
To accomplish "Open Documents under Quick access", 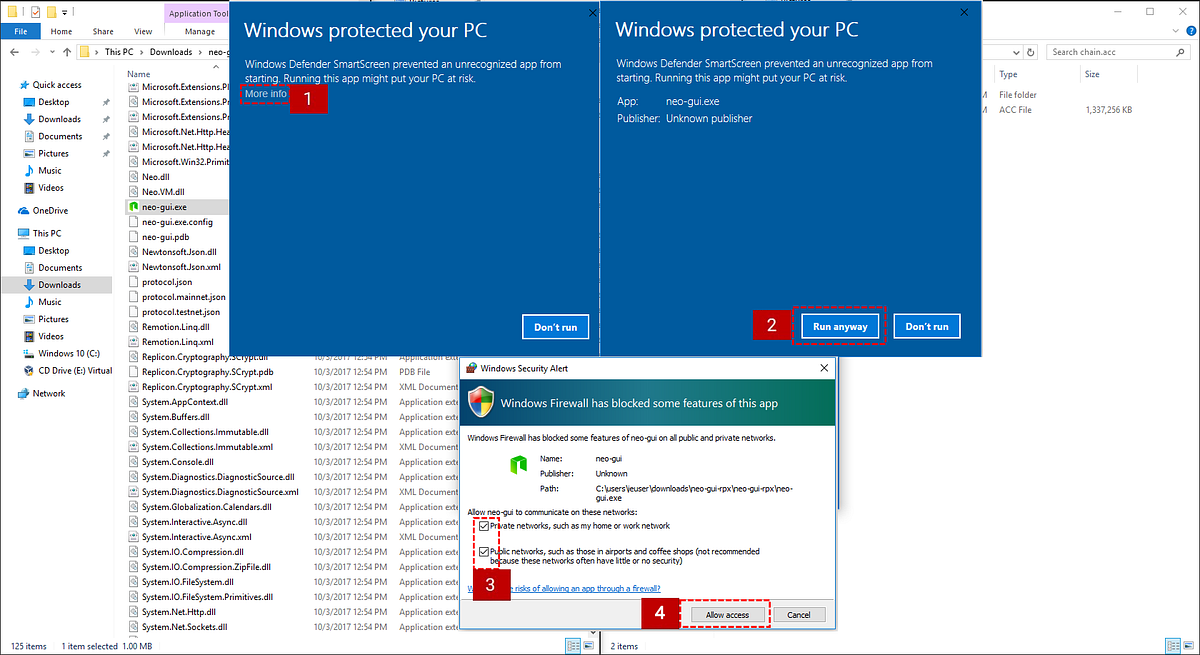I will click(60, 136).
